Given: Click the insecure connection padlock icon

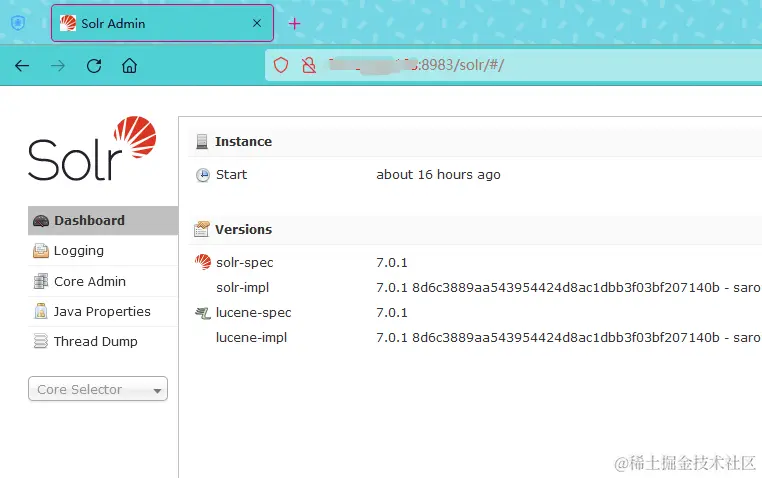Looking at the screenshot, I should [309, 65].
